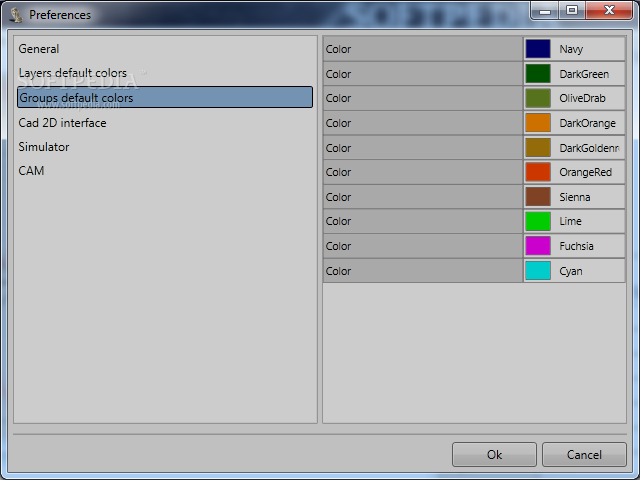Maximize the Preferences window
Viewport: 640px width, 480px height.
pyautogui.click(x=572, y=10)
